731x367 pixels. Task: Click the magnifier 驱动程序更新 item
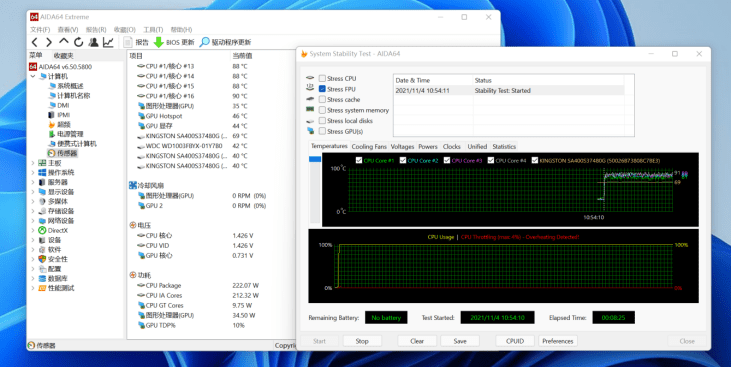point(225,42)
